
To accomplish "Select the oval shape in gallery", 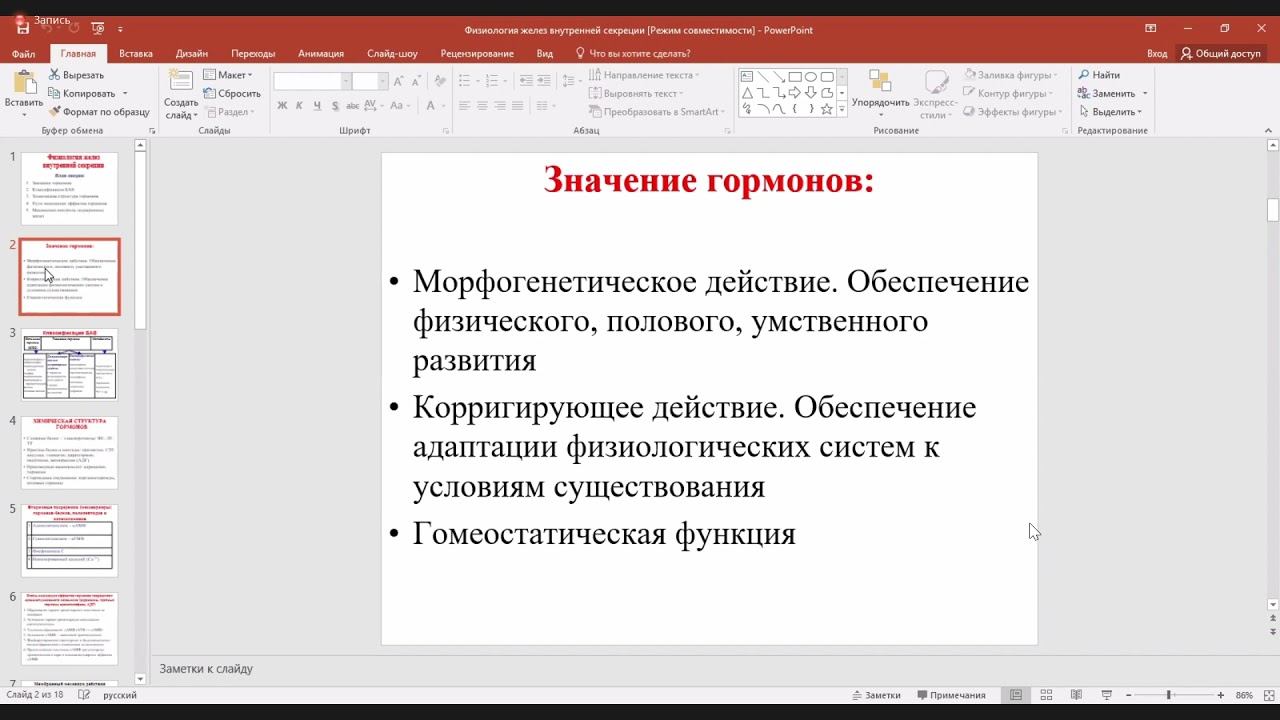I will [x=811, y=76].
